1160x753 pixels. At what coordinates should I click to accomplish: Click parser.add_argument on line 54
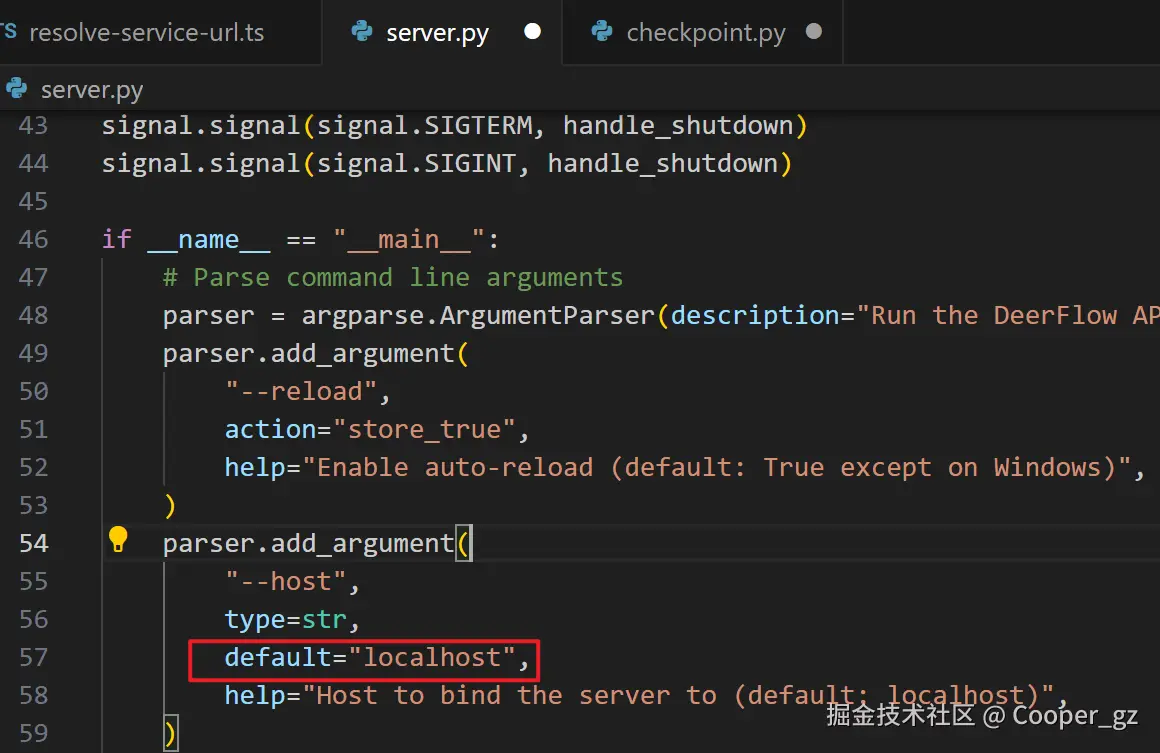click(x=308, y=544)
